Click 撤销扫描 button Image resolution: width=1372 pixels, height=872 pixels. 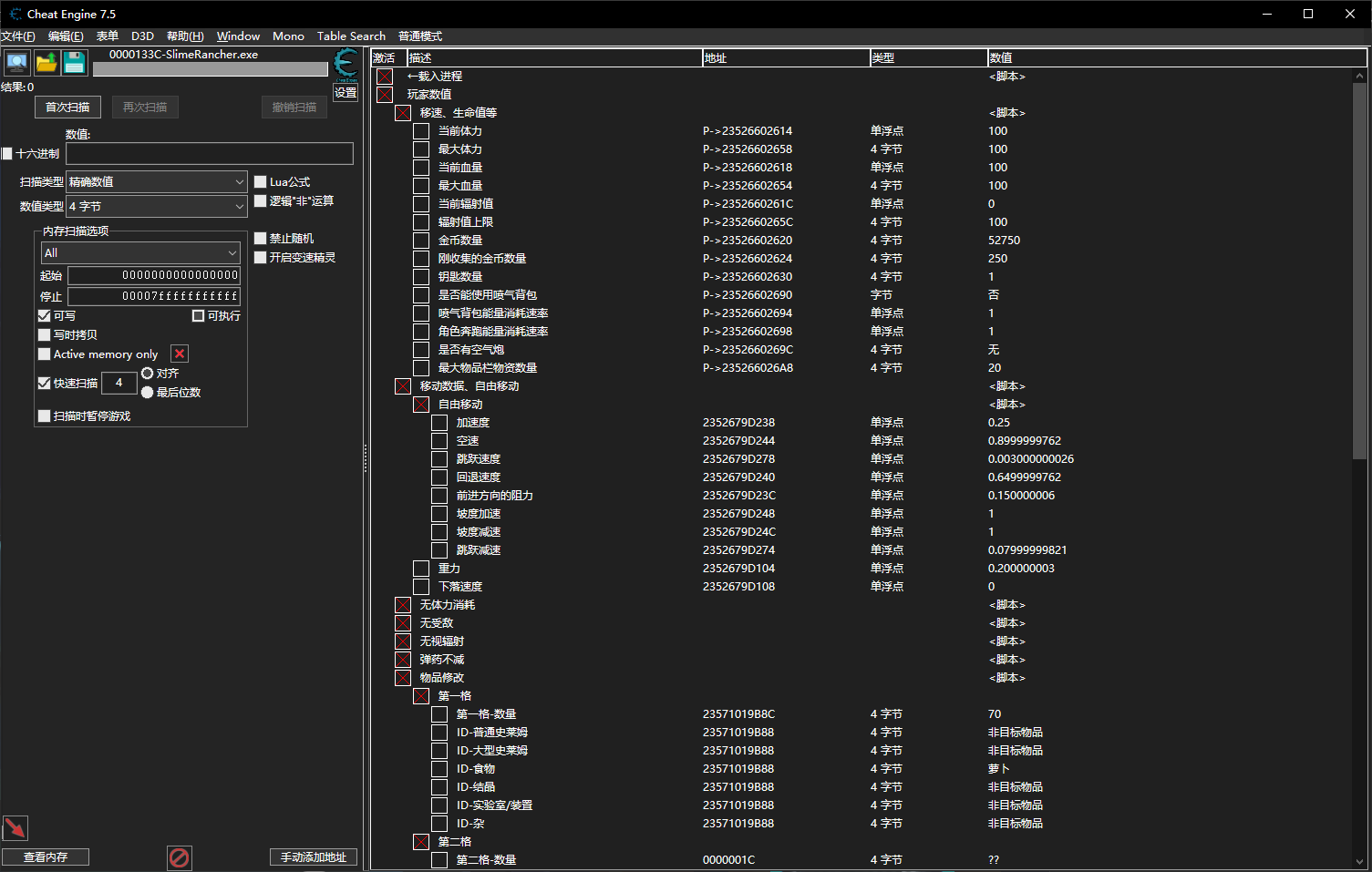coord(294,108)
